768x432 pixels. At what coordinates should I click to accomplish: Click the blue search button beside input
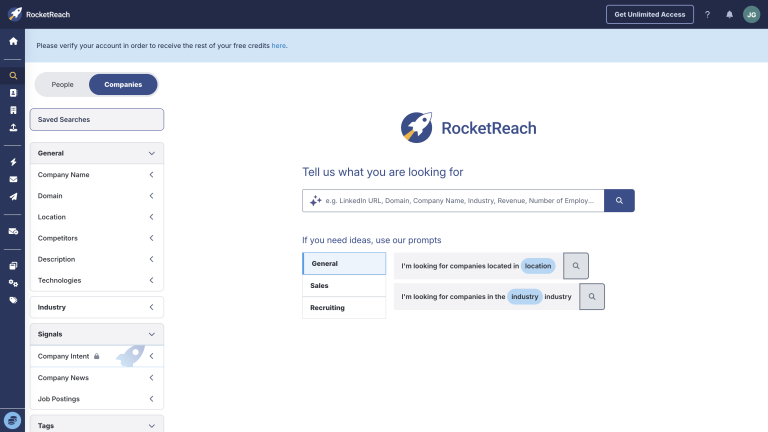[x=619, y=201]
